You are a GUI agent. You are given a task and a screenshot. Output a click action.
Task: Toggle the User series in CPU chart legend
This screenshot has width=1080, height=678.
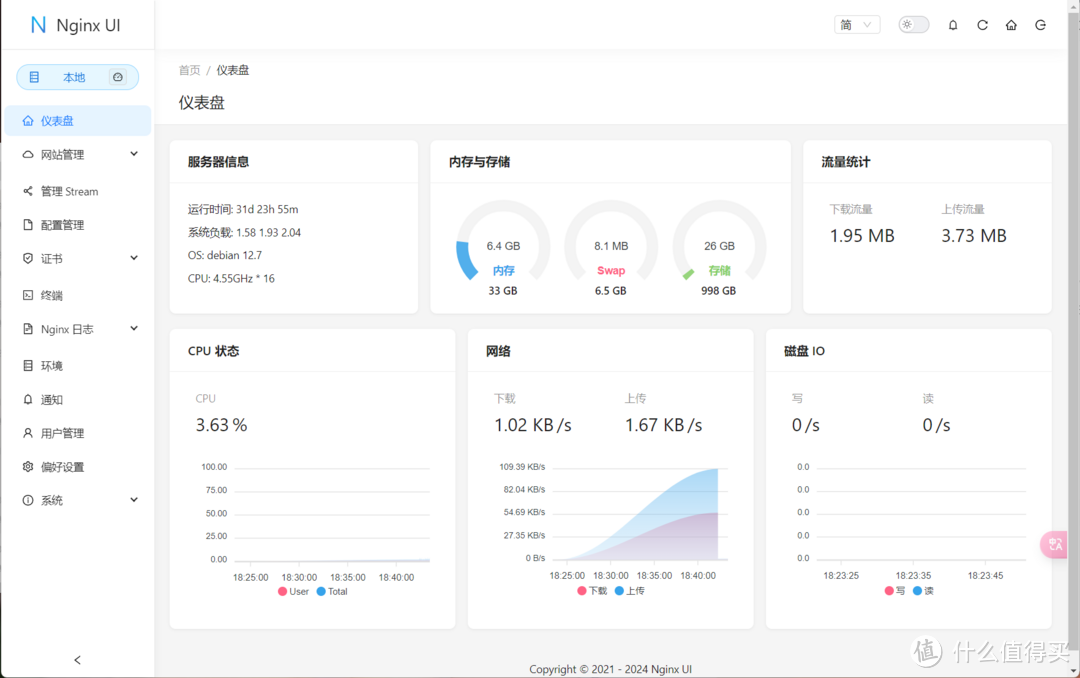(292, 591)
